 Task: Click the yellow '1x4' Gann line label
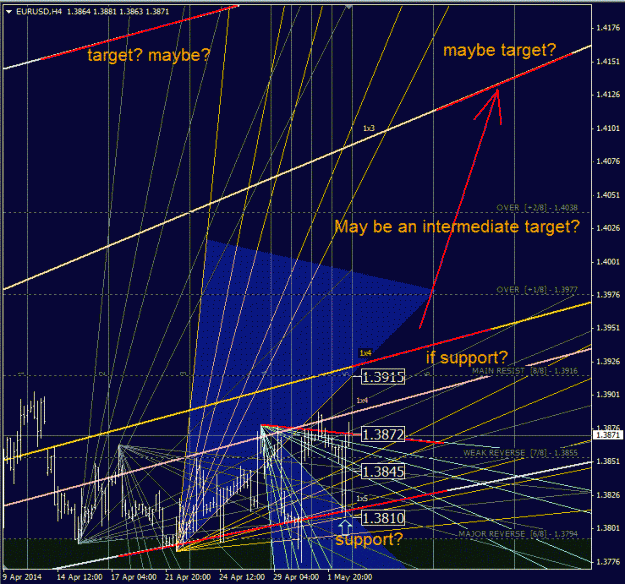click(x=366, y=353)
